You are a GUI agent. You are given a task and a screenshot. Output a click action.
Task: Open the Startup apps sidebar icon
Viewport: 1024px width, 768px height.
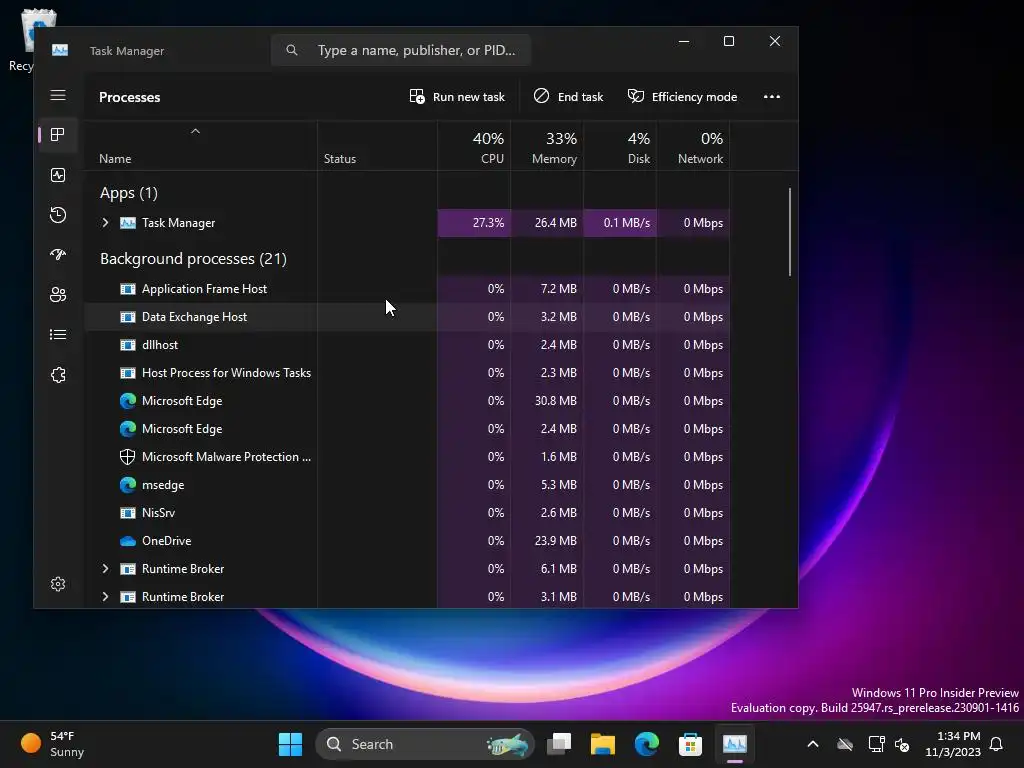pos(58,255)
